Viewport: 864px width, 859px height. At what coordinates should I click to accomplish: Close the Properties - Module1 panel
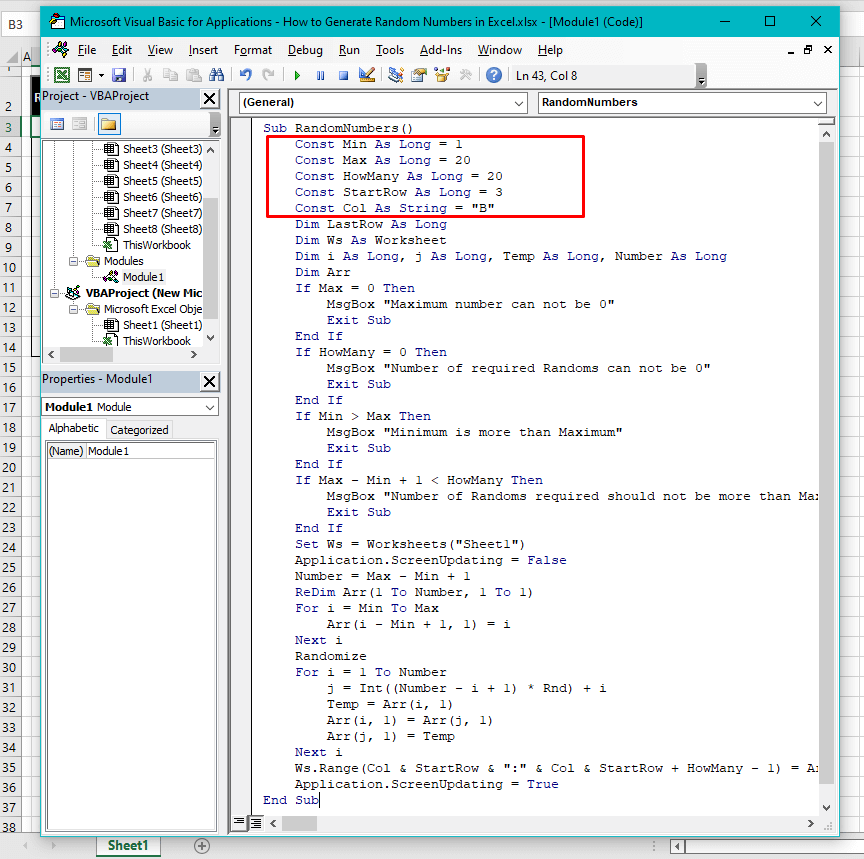point(209,381)
